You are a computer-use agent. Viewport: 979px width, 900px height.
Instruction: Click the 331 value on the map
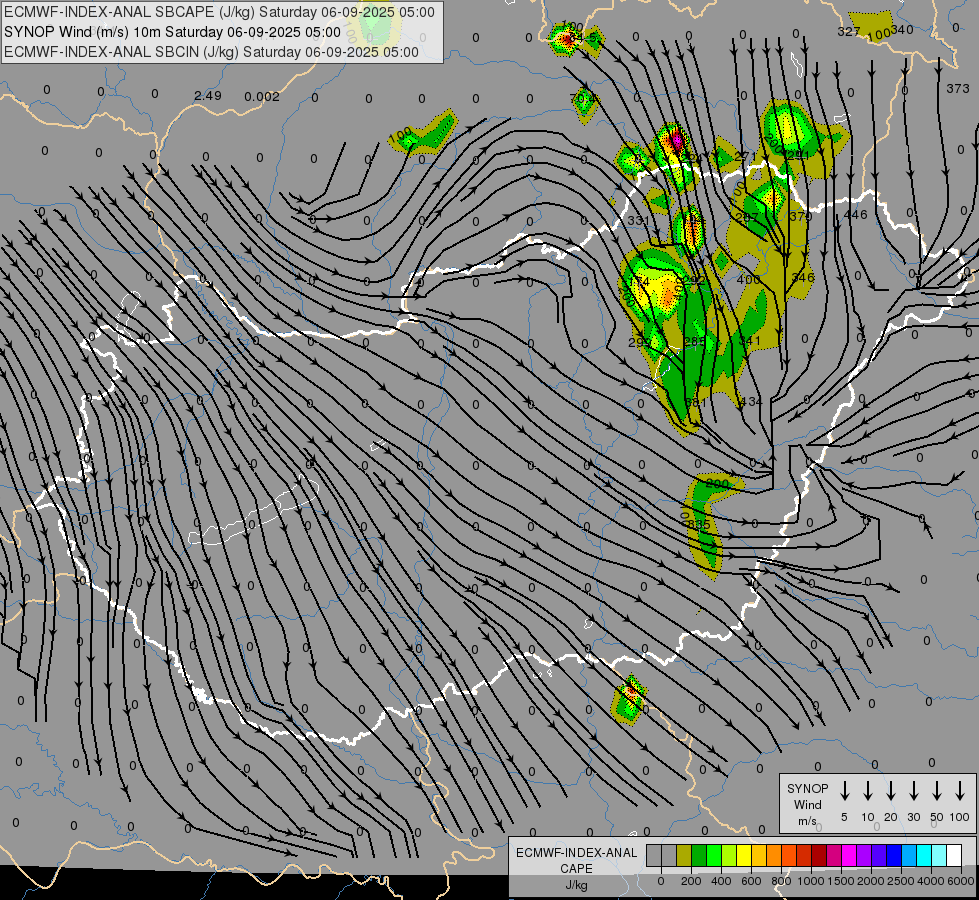[639, 220]
